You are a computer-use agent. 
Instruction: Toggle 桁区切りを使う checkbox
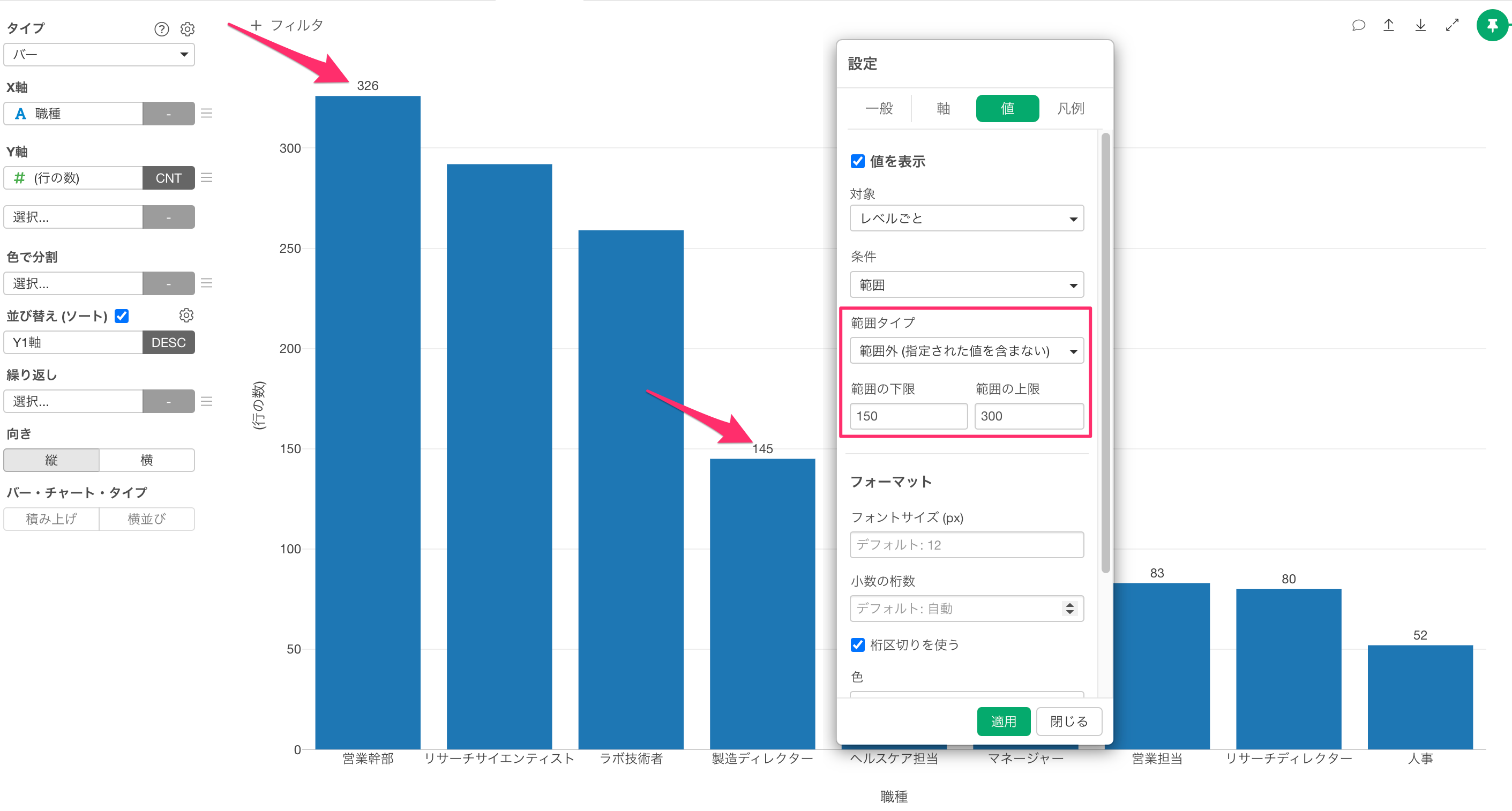(x=858, y=644)
